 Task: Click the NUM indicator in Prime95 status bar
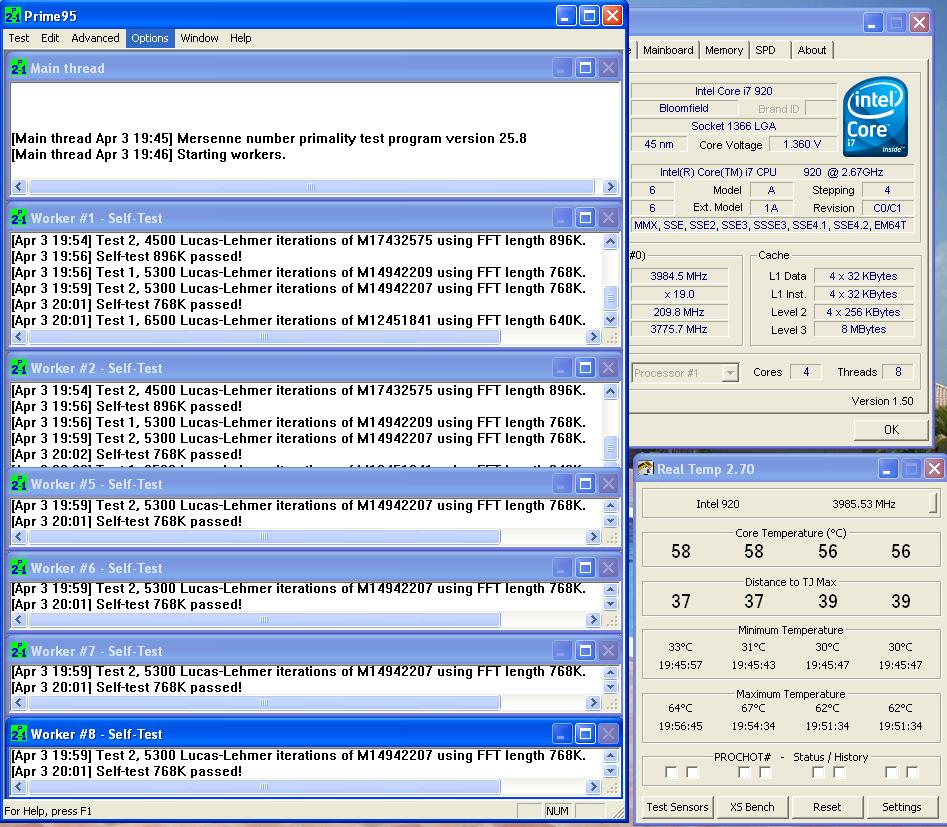[557, 811]
